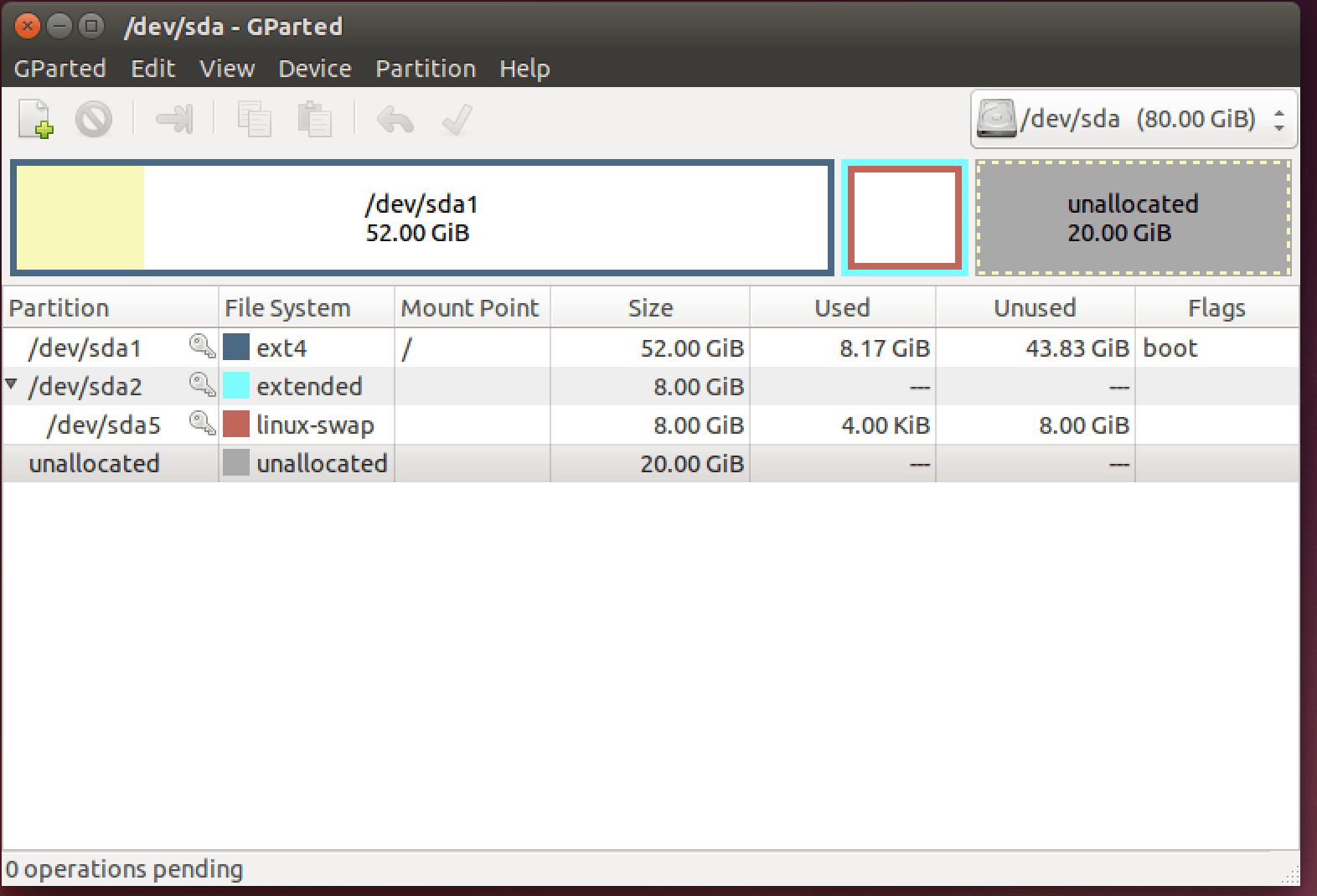Image resolution: width=1317 pixels, height=896 pixels.
Task: Click the New partition toolbar icon
Action: [x=36, y=119]
